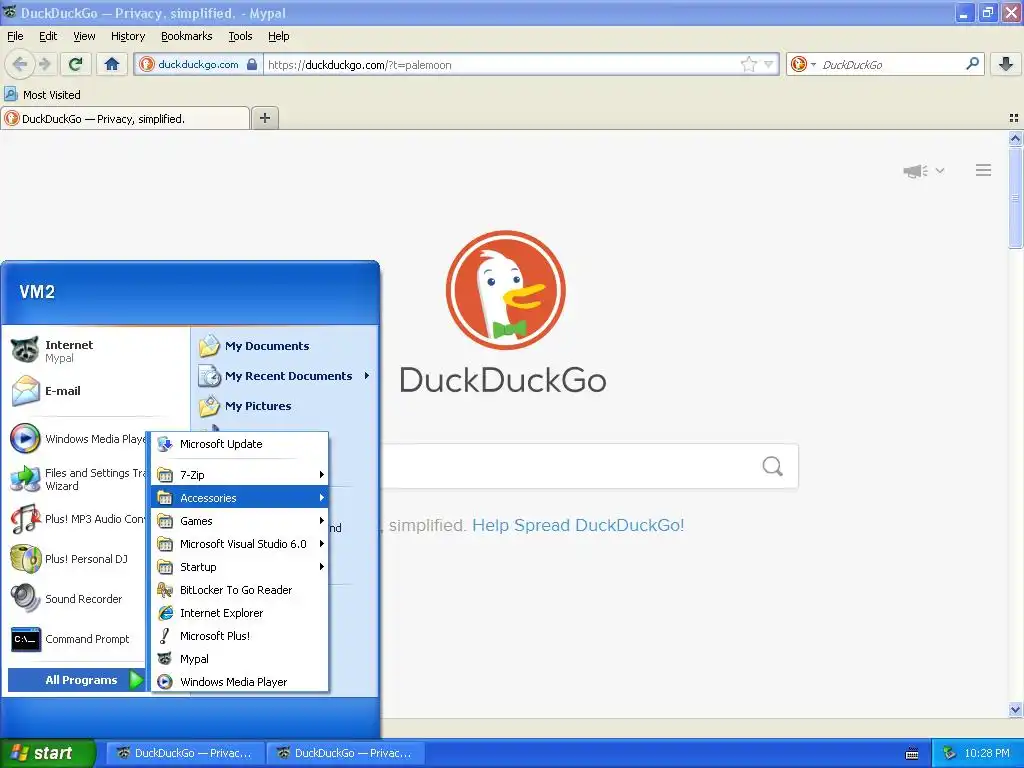Bookmark this page with the star icon
This screenshot has height=768, width=1024.
[x=748, y=64]
